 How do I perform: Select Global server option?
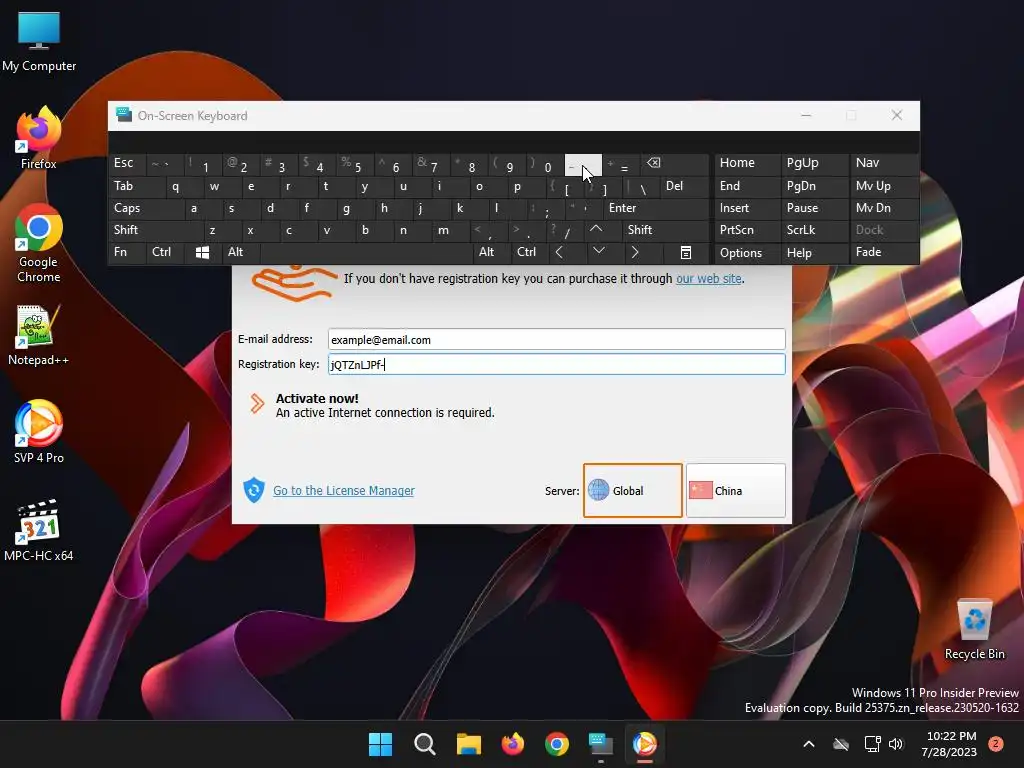[x=633, y=490]
